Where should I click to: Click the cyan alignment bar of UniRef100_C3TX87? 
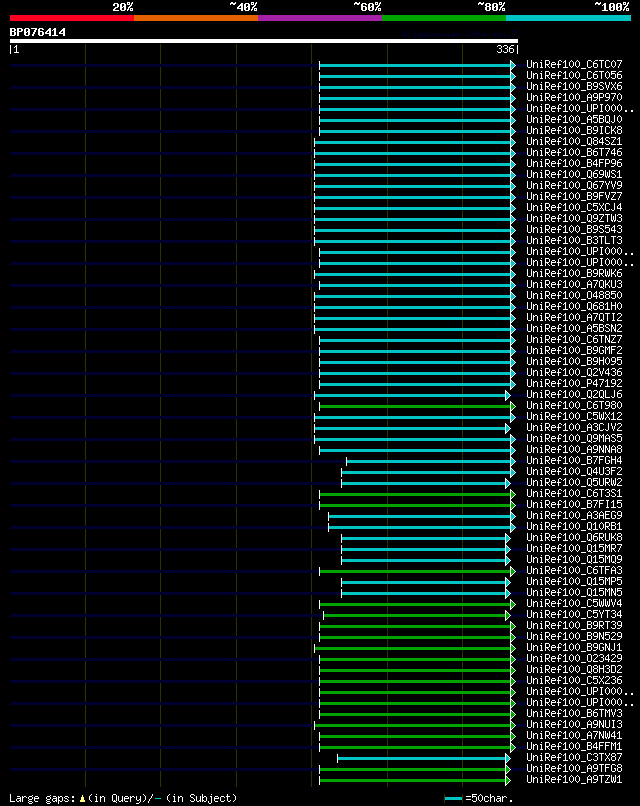point(422,758)
